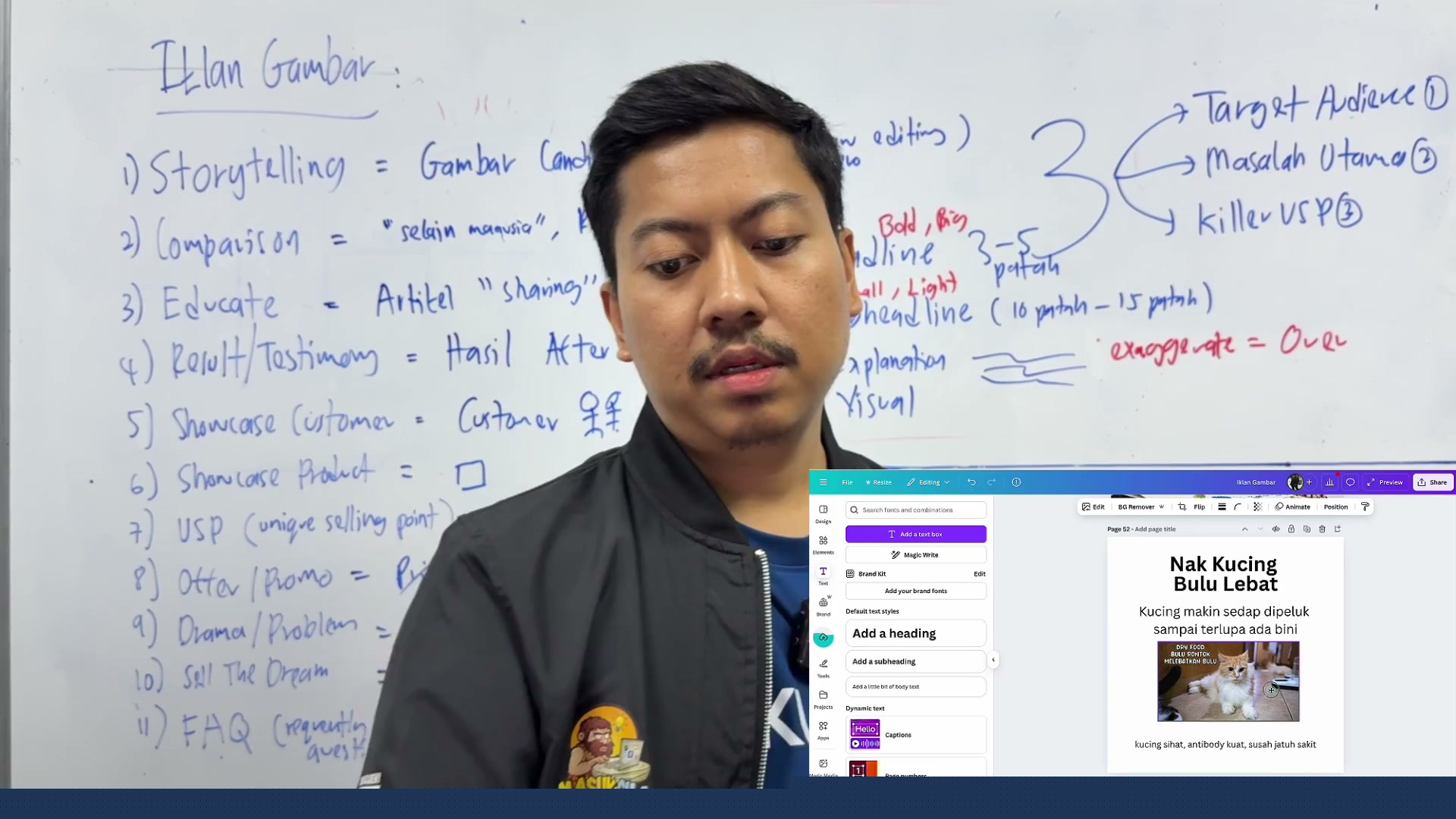This screenshot has width=1456, height=819.
Task: Open the Canva hamburger main menu
Action: click(823, 482)
